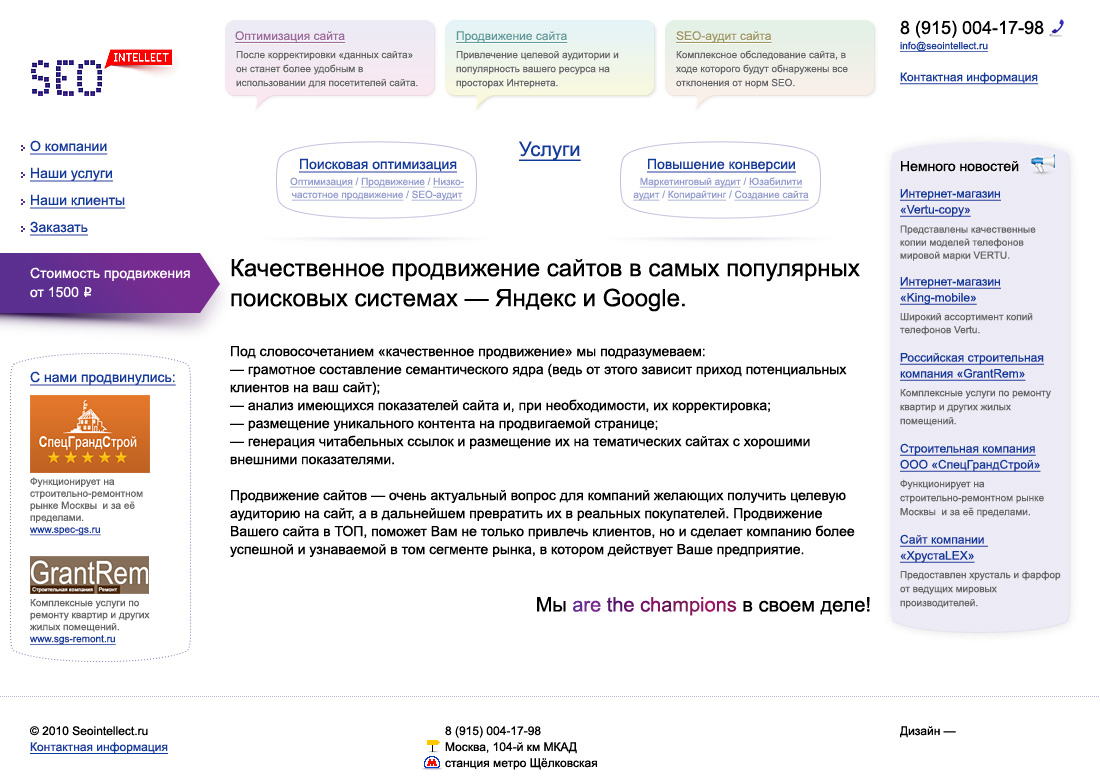Open news item ООО «СпецГрандСтрой»
1100x780 pixels.
[970, 457]
